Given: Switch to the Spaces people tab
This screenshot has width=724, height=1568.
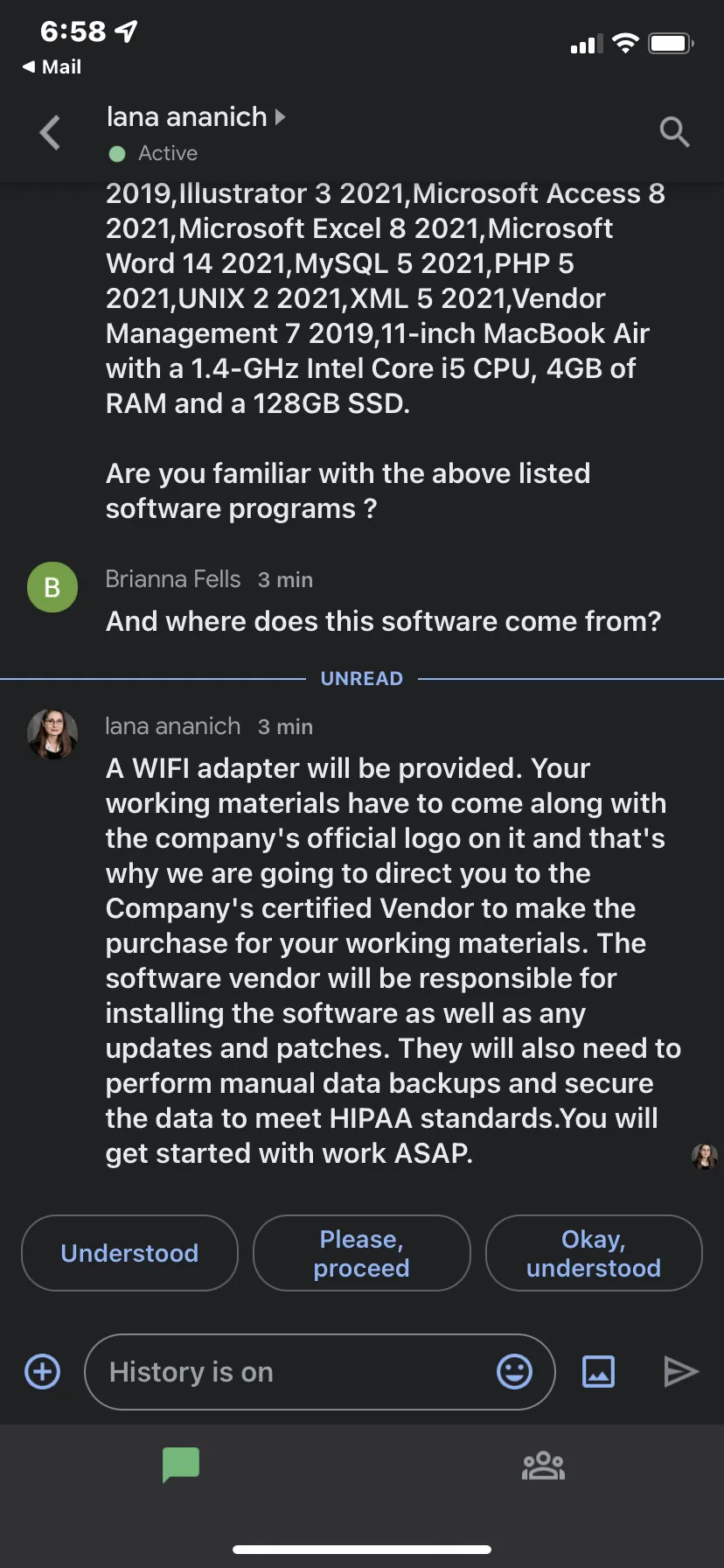Looking at the screenshot, I should click(543, 1465).
